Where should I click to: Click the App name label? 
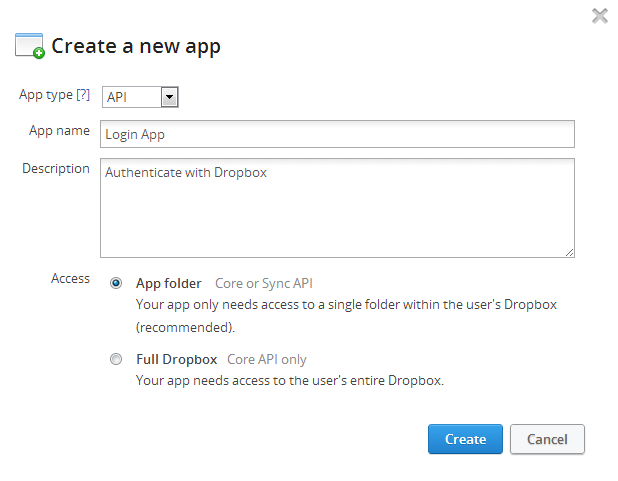(60, 131)
